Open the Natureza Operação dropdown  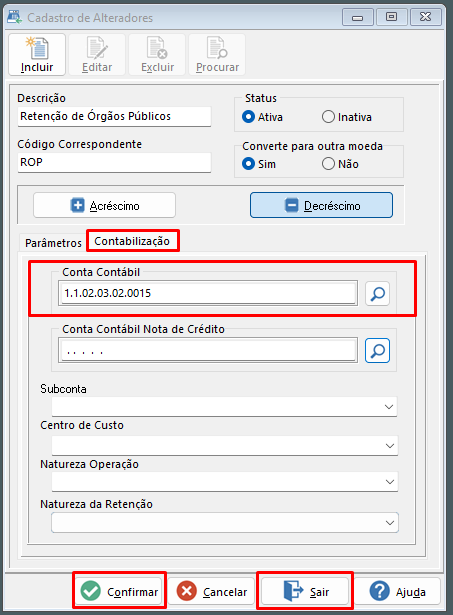(225, 482)
